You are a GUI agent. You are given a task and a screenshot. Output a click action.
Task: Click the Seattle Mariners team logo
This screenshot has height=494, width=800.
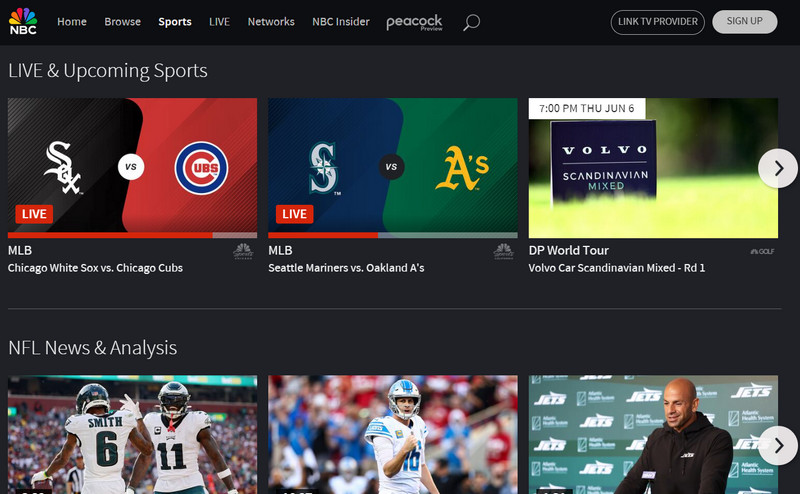pos(323,167)
